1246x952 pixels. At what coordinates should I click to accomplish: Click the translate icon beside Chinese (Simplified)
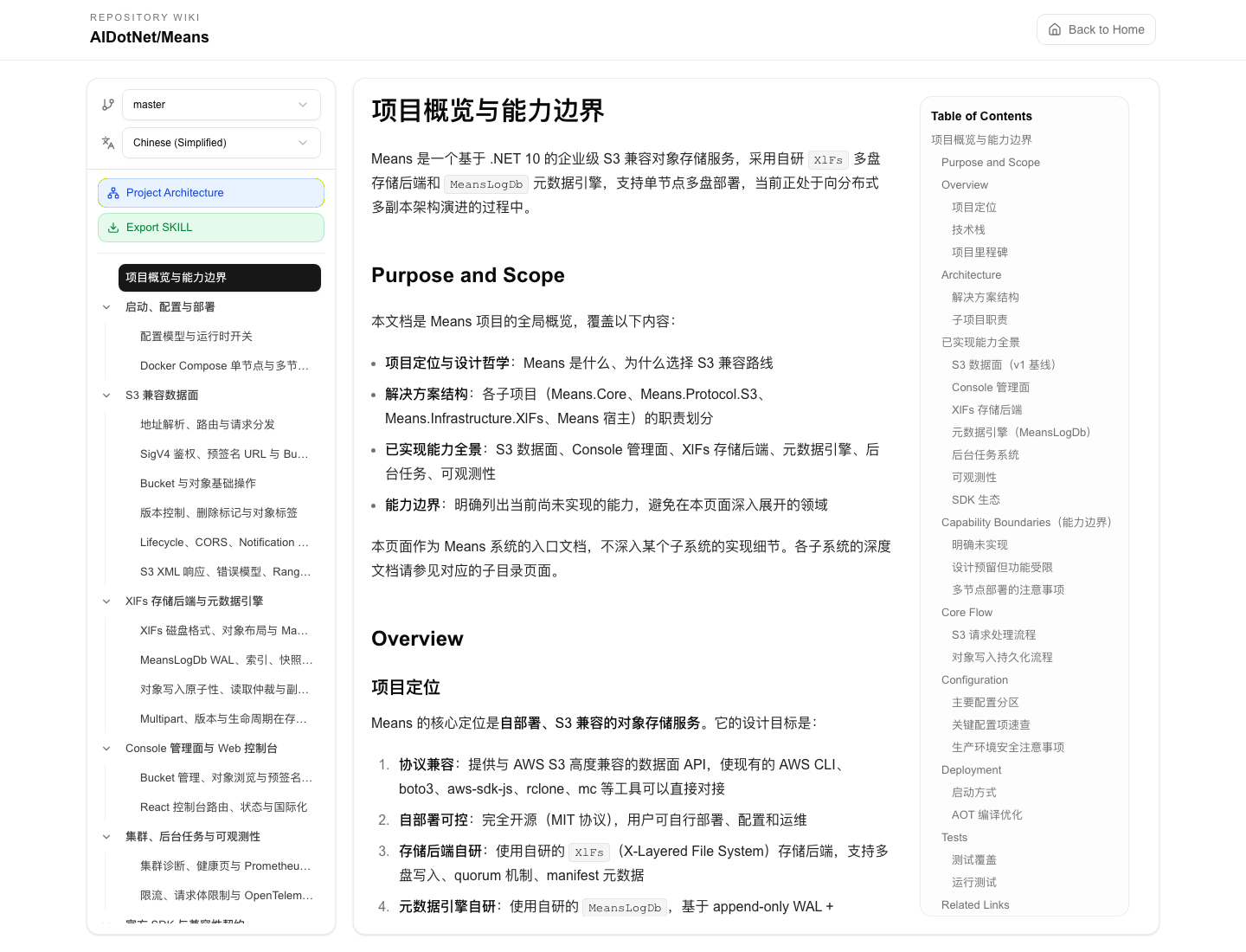[x=108, y=143]
